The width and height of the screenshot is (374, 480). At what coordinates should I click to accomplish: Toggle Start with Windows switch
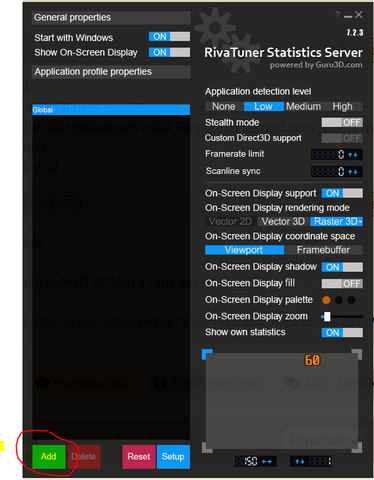[x=169, y=37]
